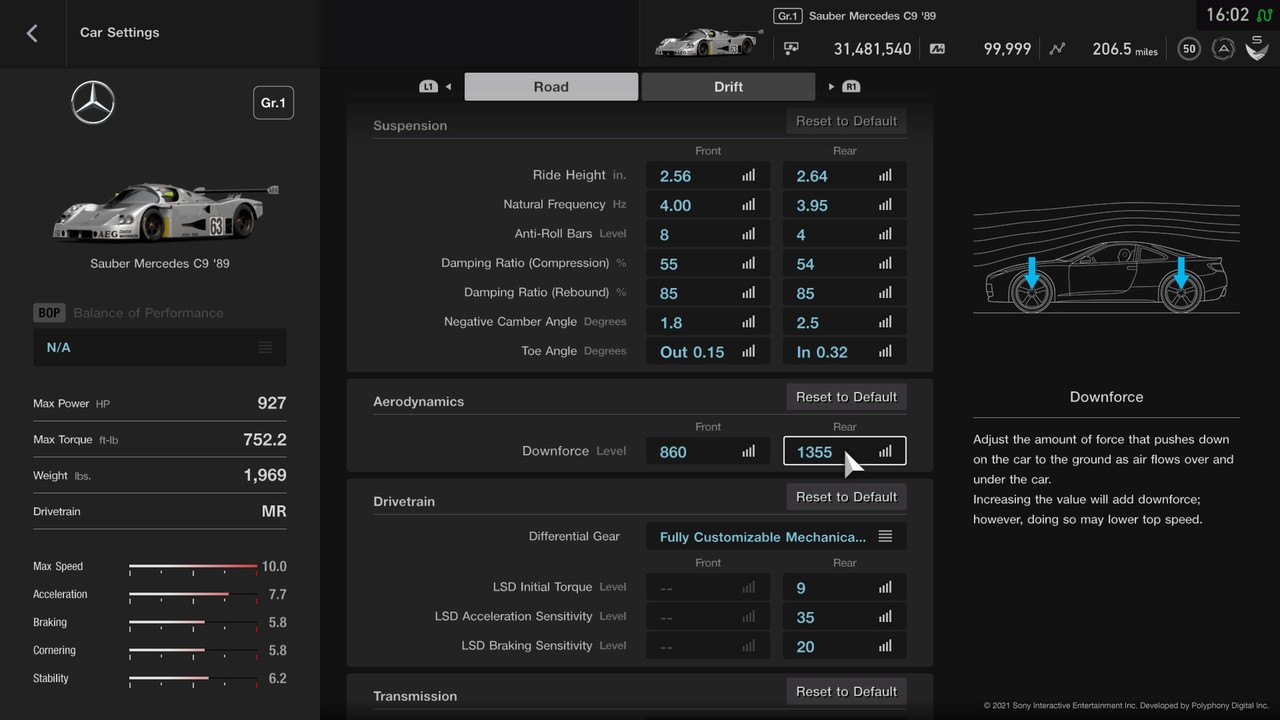This screenshot has height=720, width=1280.
Task: Click the credits icon beside 31,481,540
Action: 791,48
